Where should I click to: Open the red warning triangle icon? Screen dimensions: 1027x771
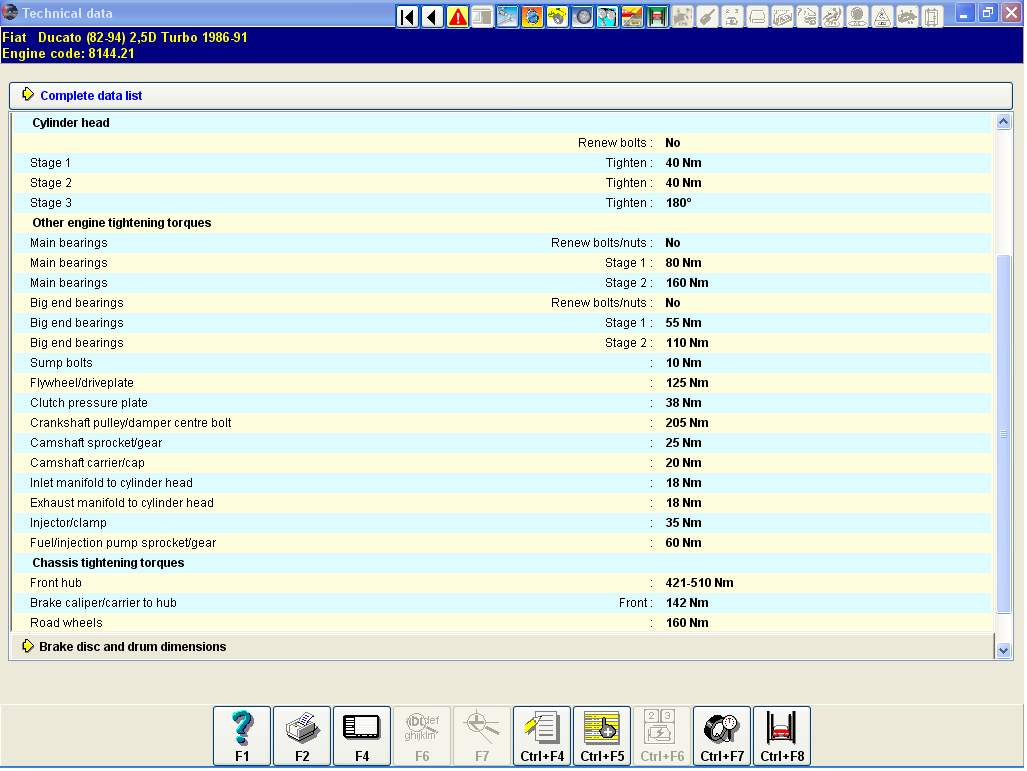(458, 16)
